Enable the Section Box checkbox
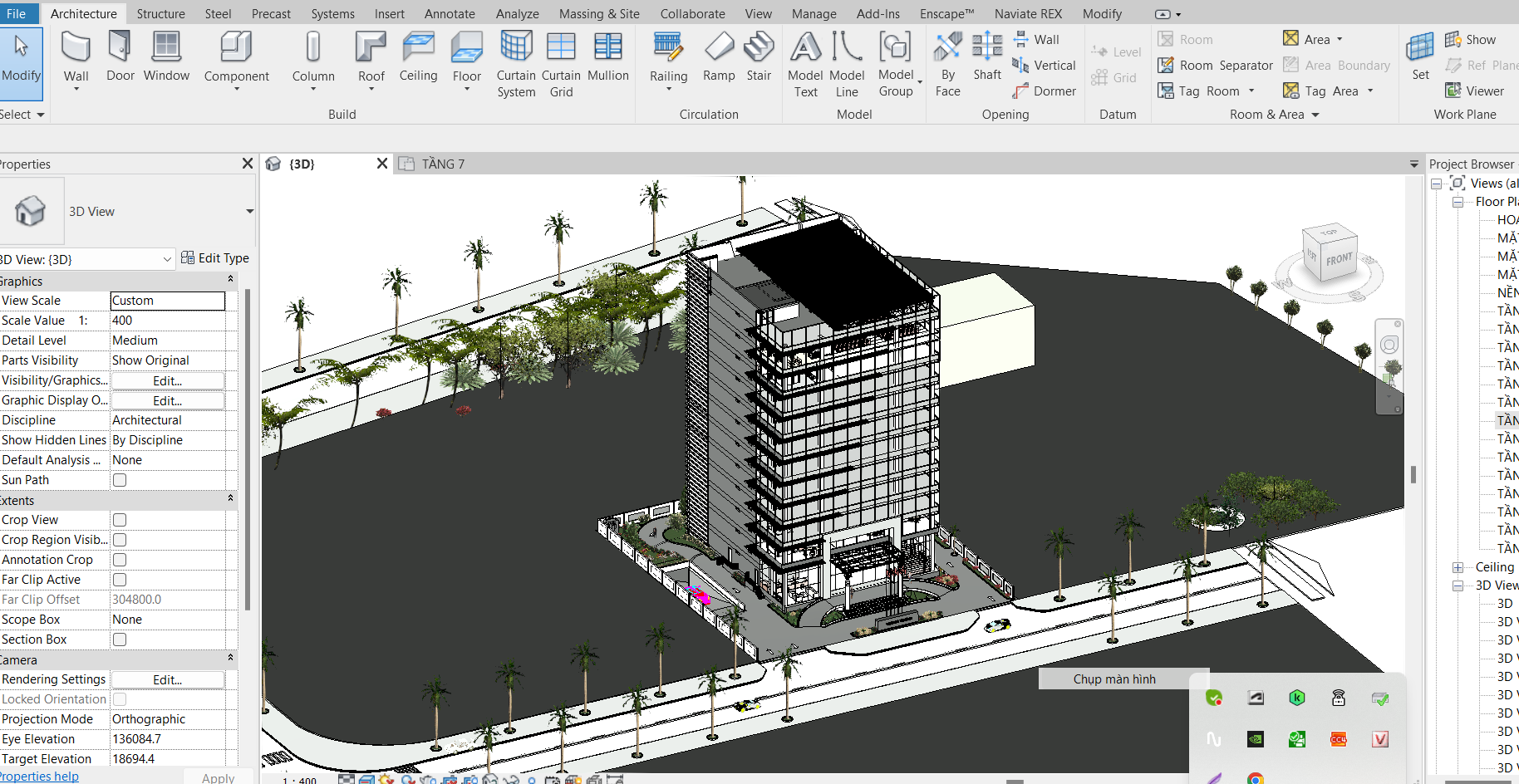The height and width of the screenshot is (784, 1519). click(119, 639)
